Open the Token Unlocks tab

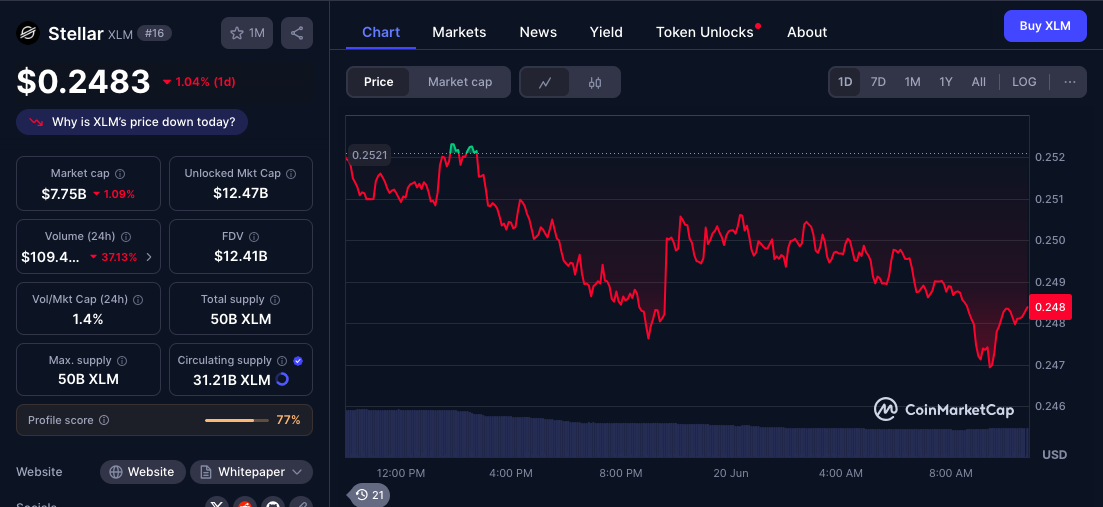[x=705, y=32]
